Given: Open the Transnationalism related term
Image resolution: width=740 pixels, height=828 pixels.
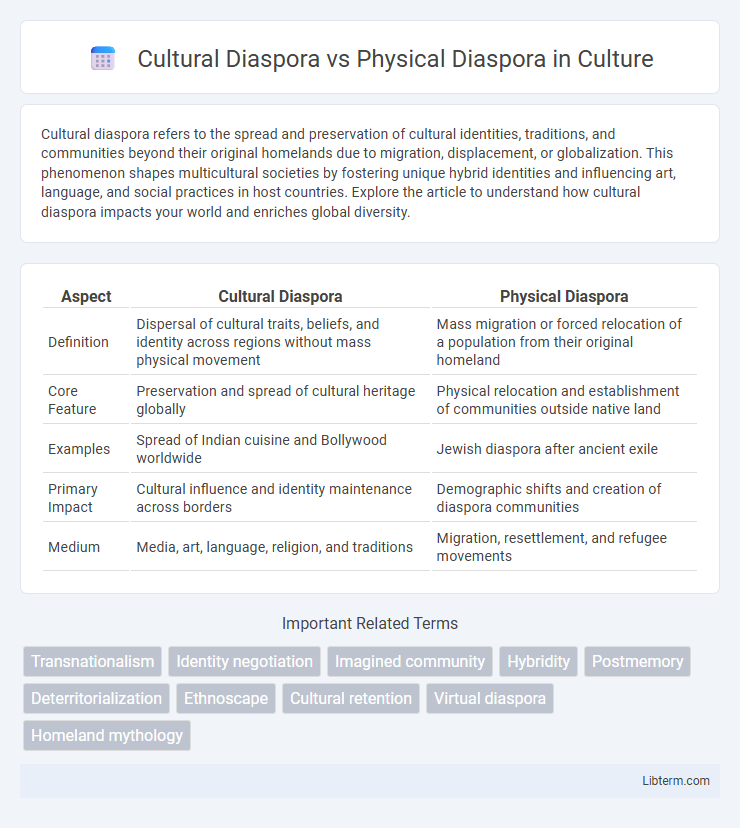Looking at the screenshot, I should [92, 661].
